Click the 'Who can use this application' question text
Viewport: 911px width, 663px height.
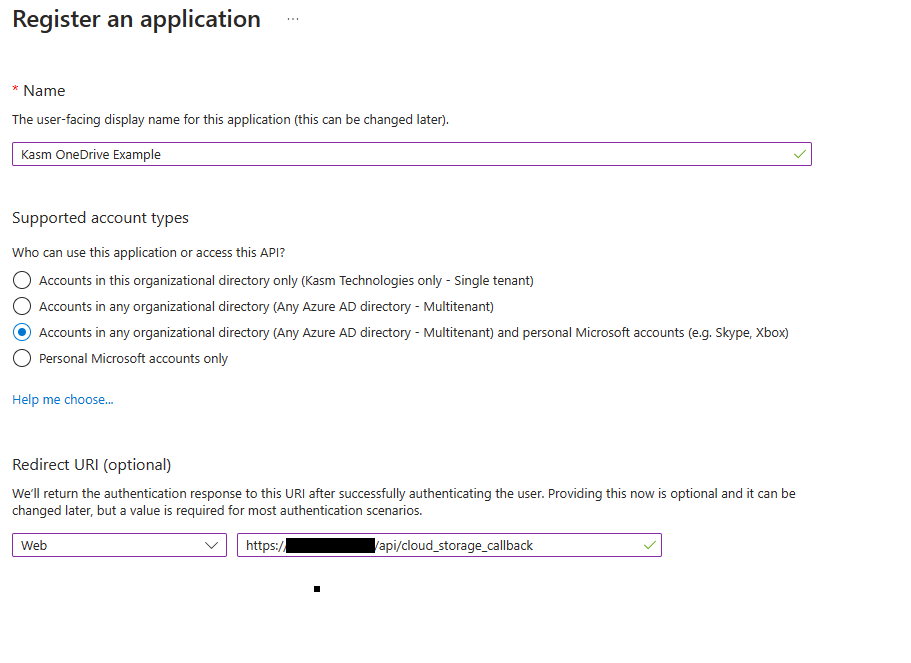tap(155, 252)
